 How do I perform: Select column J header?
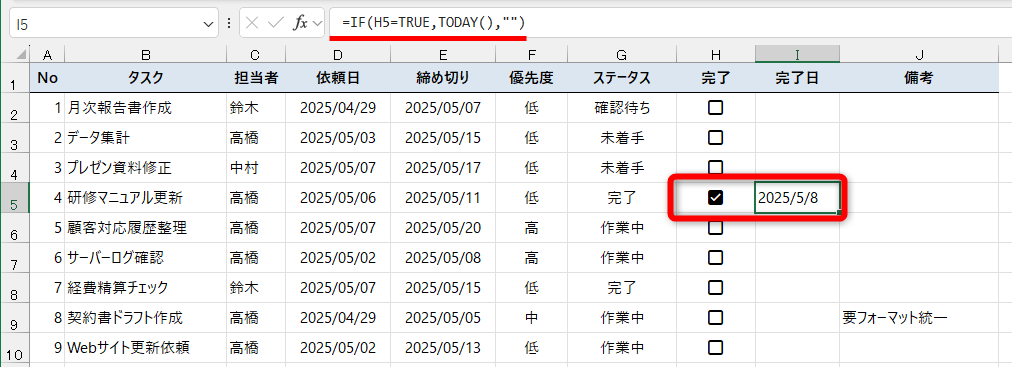919,54
